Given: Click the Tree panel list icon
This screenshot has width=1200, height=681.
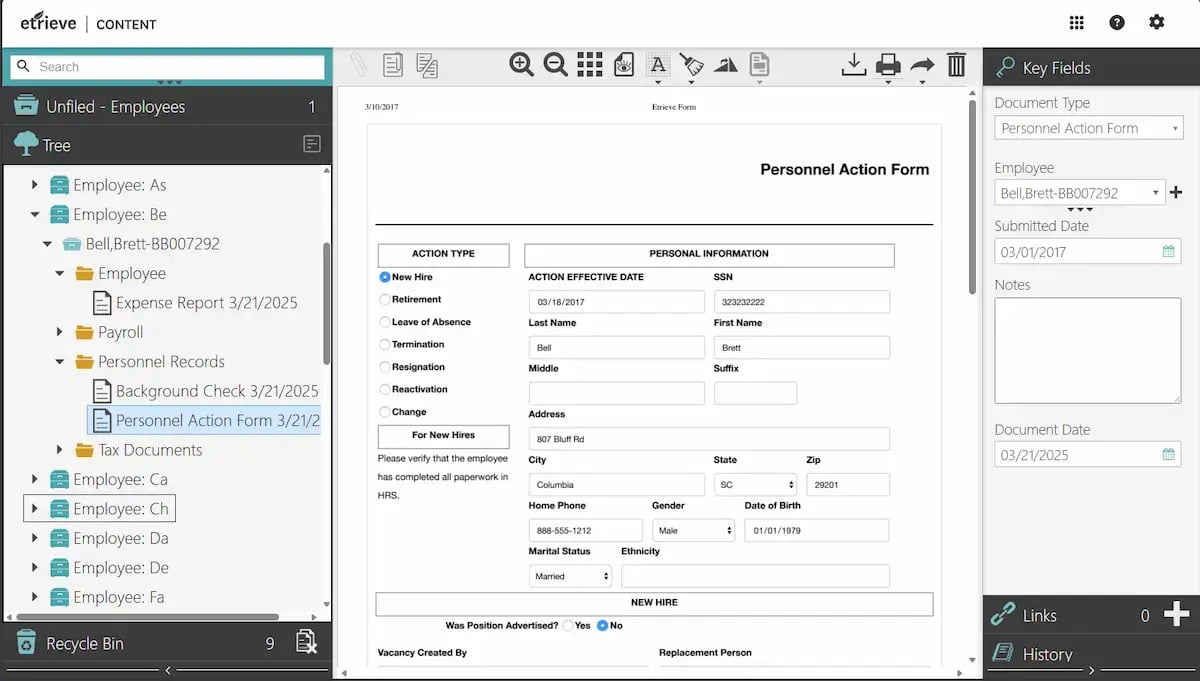Looking at the screenshot, I should (x=312, y=145).
